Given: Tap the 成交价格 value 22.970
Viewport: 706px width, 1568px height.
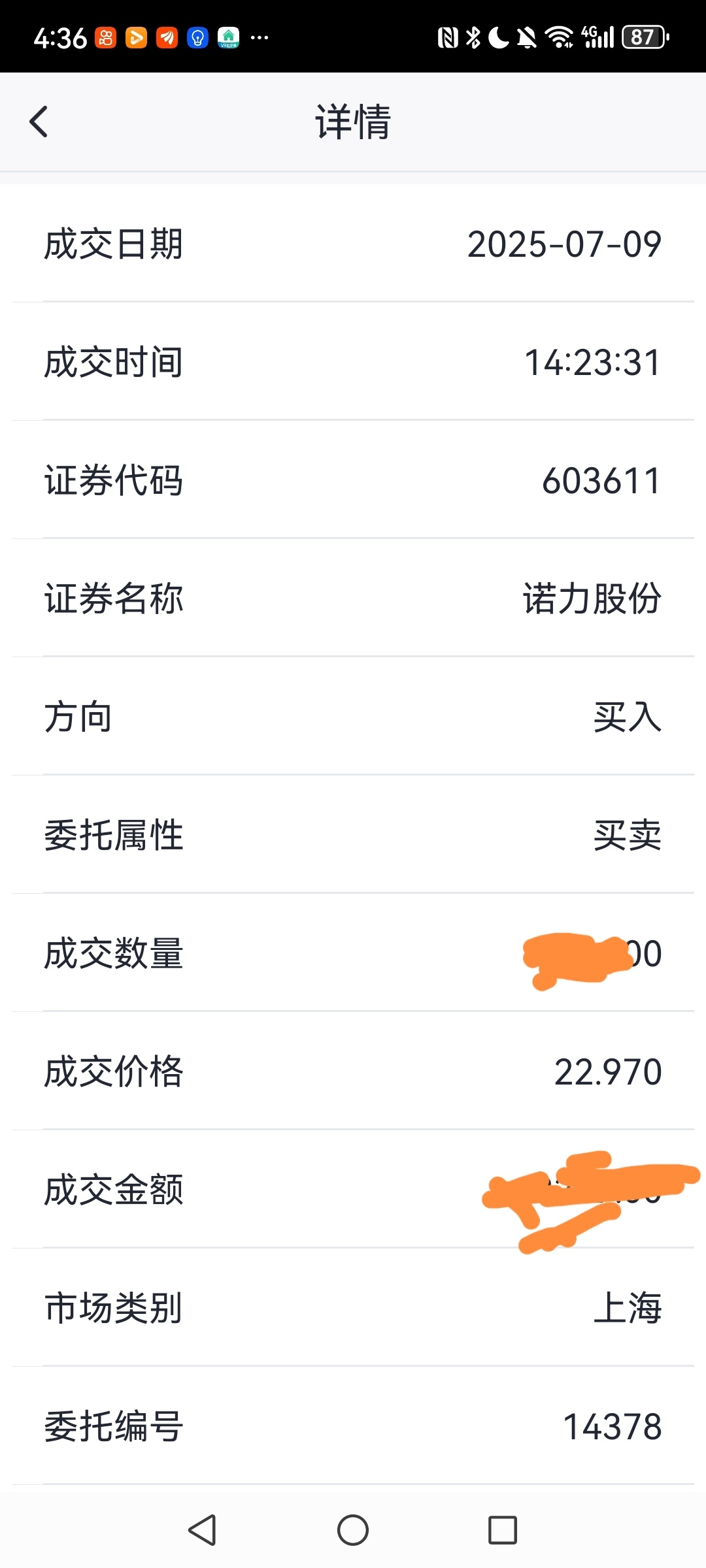Looking at the screenshot, I should click(608, 1072).
